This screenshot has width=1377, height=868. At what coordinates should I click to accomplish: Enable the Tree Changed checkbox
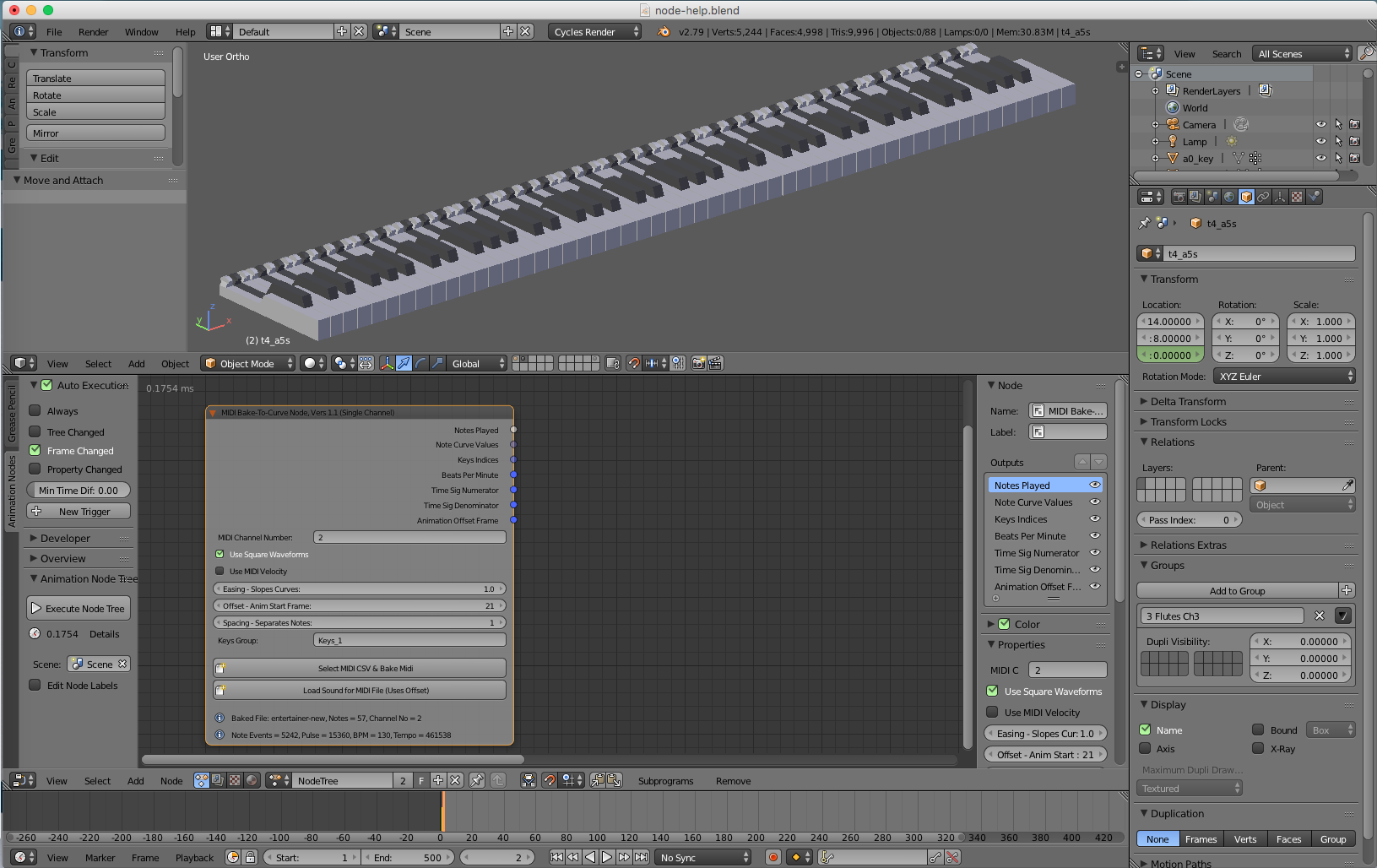click(x=35, y=431)
